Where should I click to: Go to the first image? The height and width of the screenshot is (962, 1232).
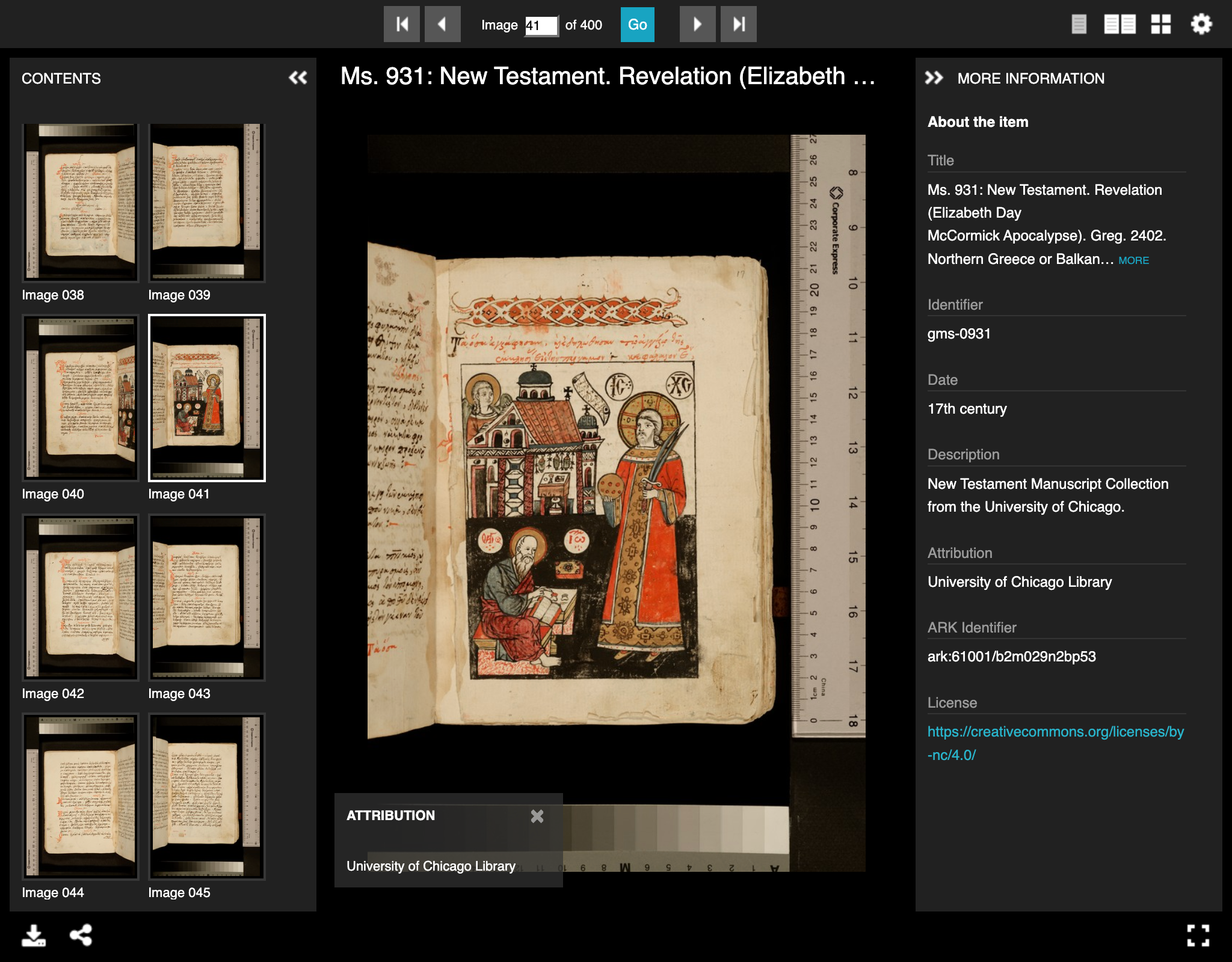coord(402,24)
